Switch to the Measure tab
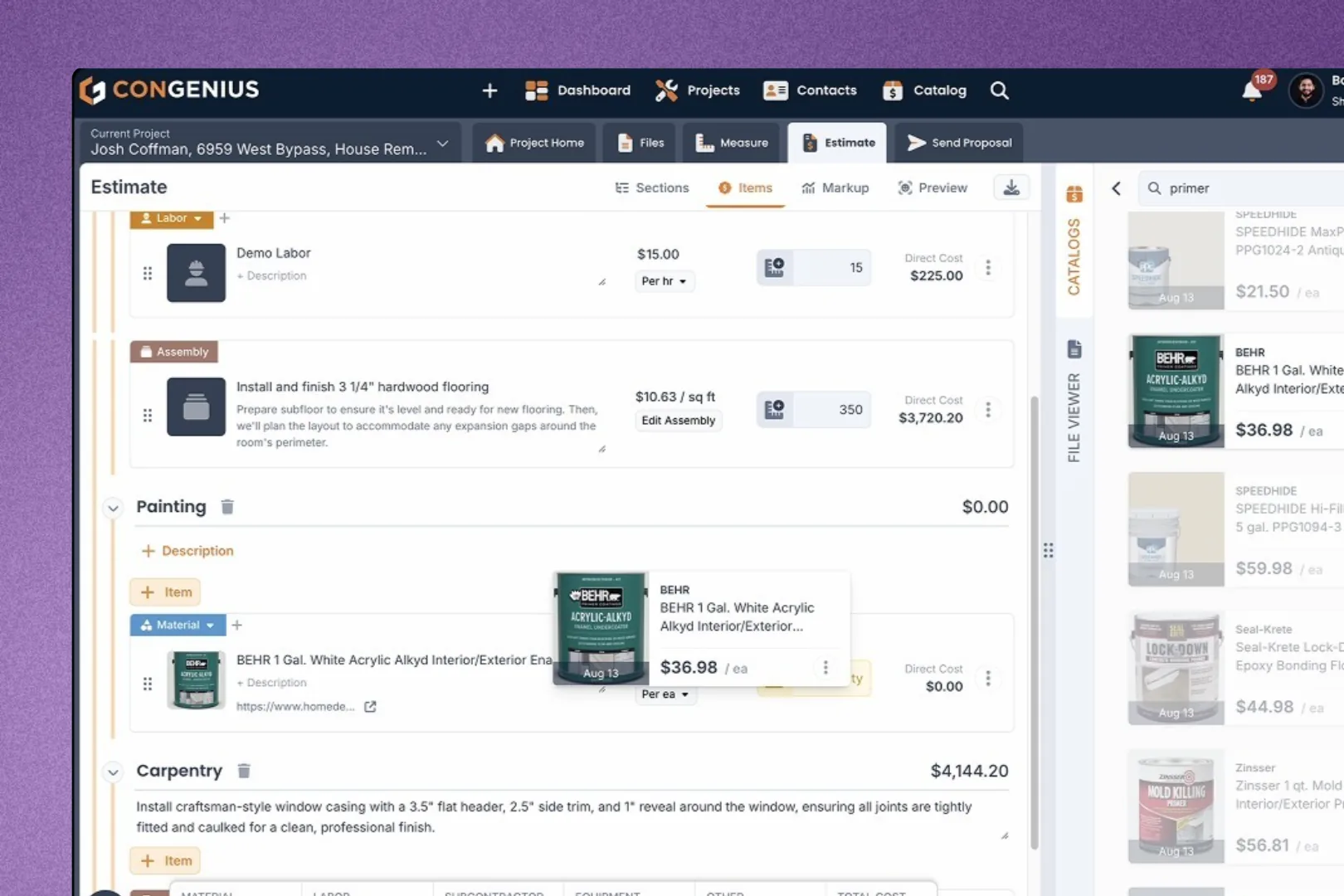 732,143
